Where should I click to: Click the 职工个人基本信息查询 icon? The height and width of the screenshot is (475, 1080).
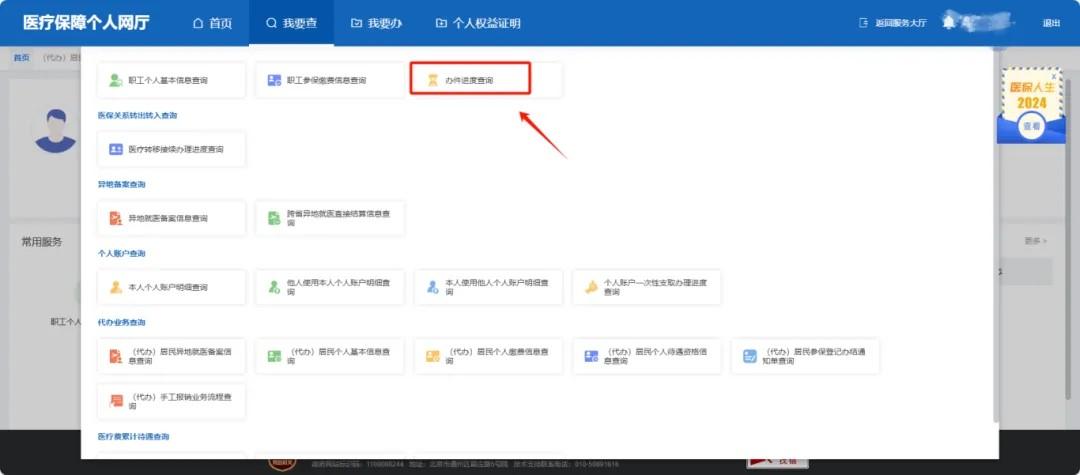pos(116,80)
